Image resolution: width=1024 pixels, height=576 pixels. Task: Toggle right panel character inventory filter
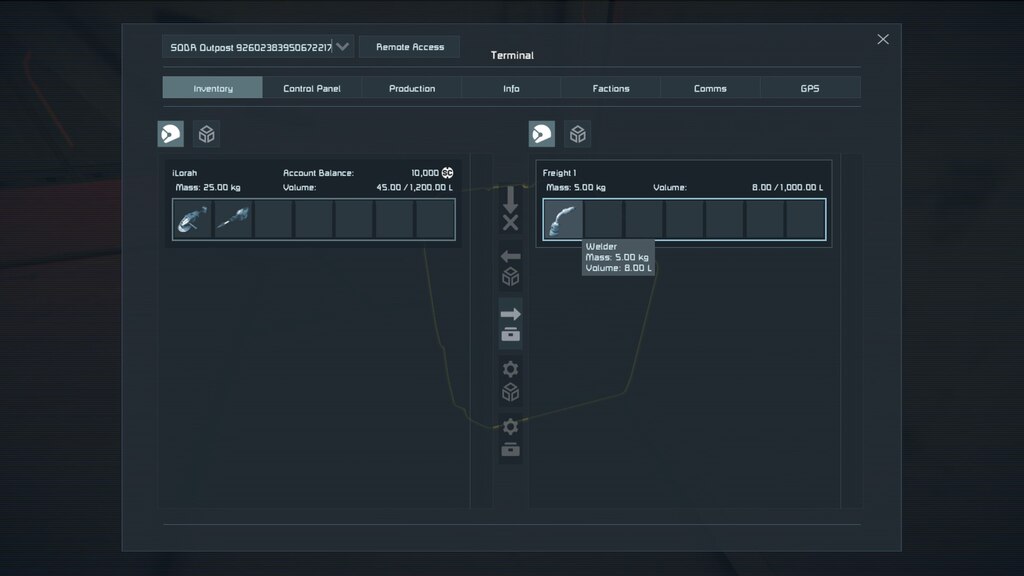tap(542, 134)
